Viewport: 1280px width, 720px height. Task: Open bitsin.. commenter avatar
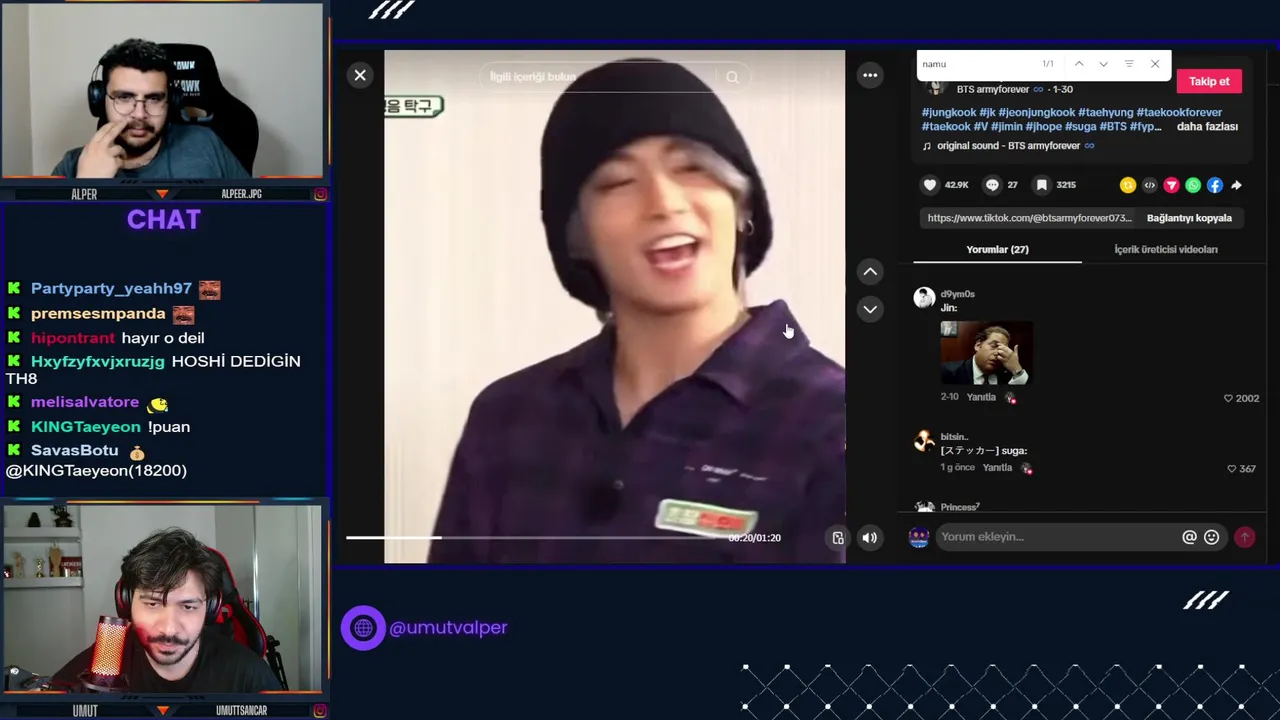(924, 440)
